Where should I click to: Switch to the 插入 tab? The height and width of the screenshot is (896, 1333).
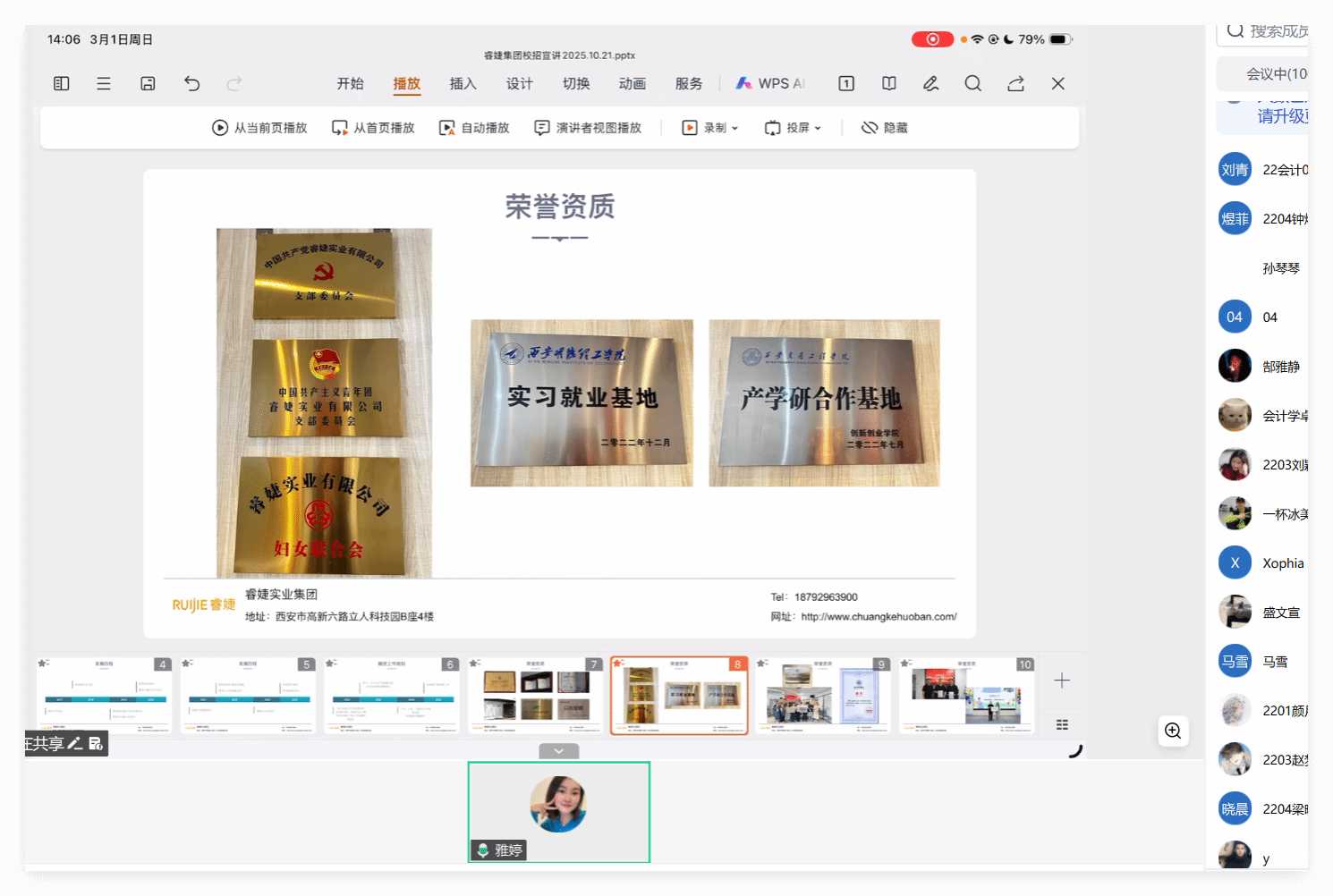(x=463, y=83)
